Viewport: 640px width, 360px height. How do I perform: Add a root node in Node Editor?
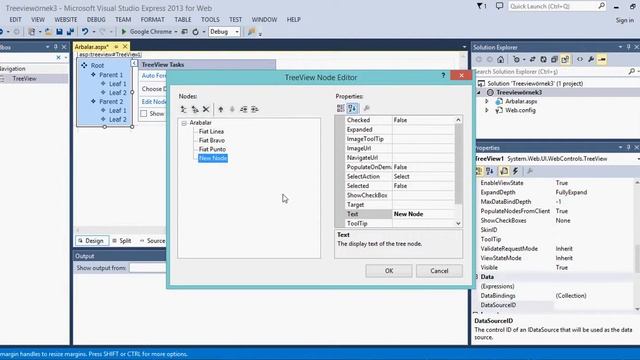[x=184, y=109]
